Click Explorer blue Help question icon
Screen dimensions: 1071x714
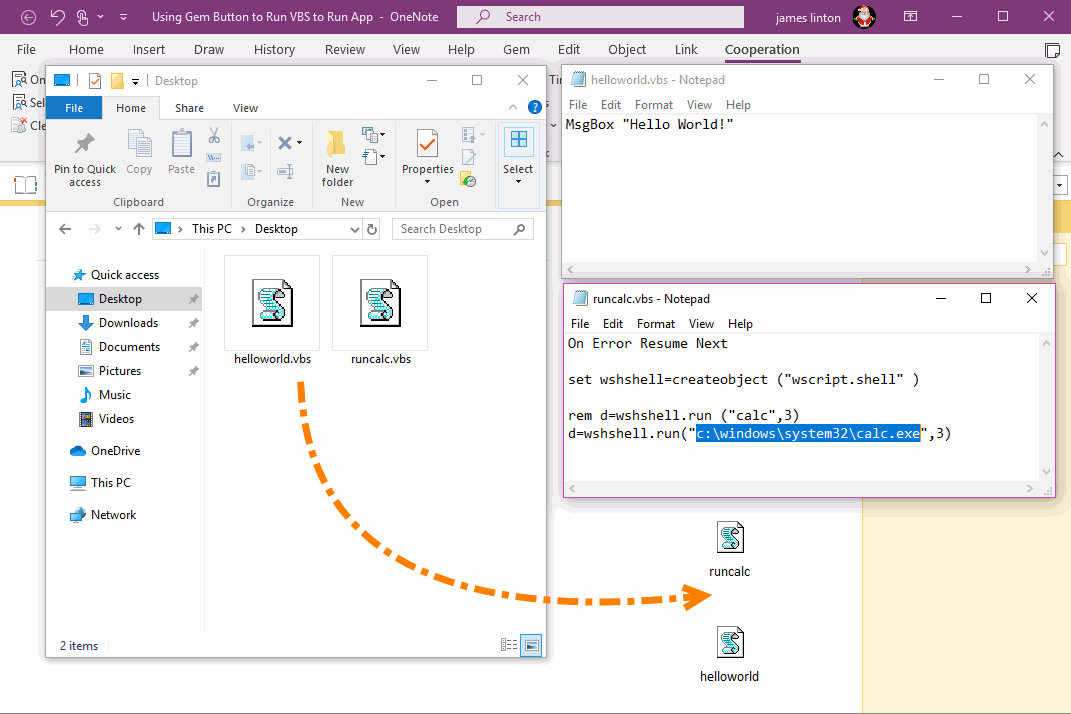(x=535, y=107)
